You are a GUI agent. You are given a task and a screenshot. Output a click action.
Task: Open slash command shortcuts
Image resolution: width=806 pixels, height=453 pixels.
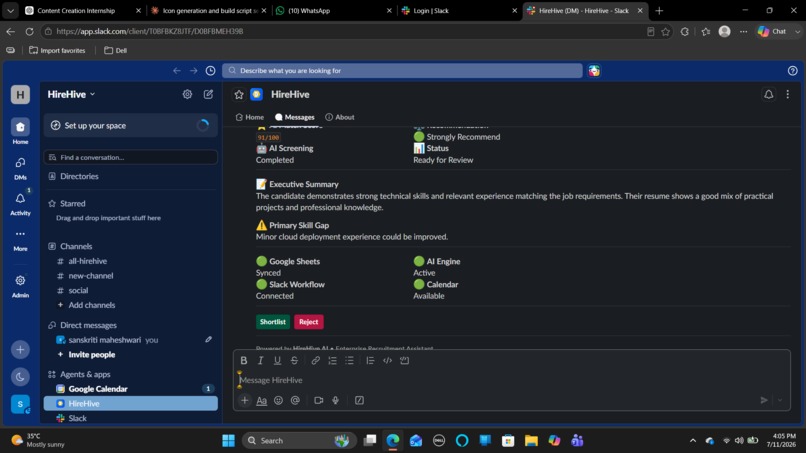coord(359,400)
